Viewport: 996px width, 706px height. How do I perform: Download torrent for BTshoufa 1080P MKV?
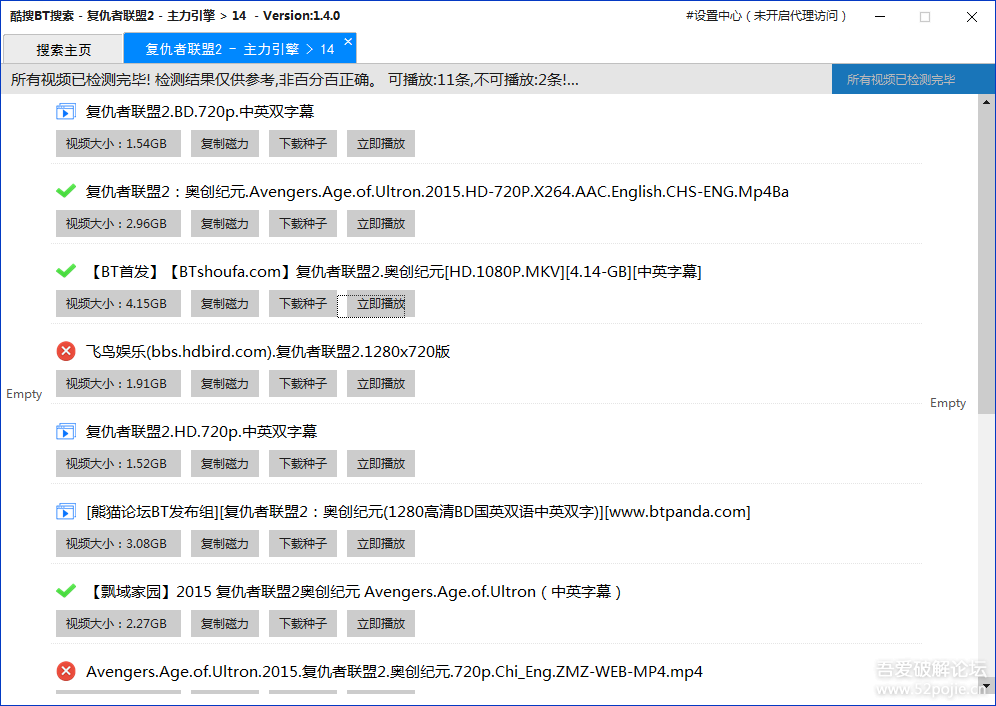coord(303,304)
